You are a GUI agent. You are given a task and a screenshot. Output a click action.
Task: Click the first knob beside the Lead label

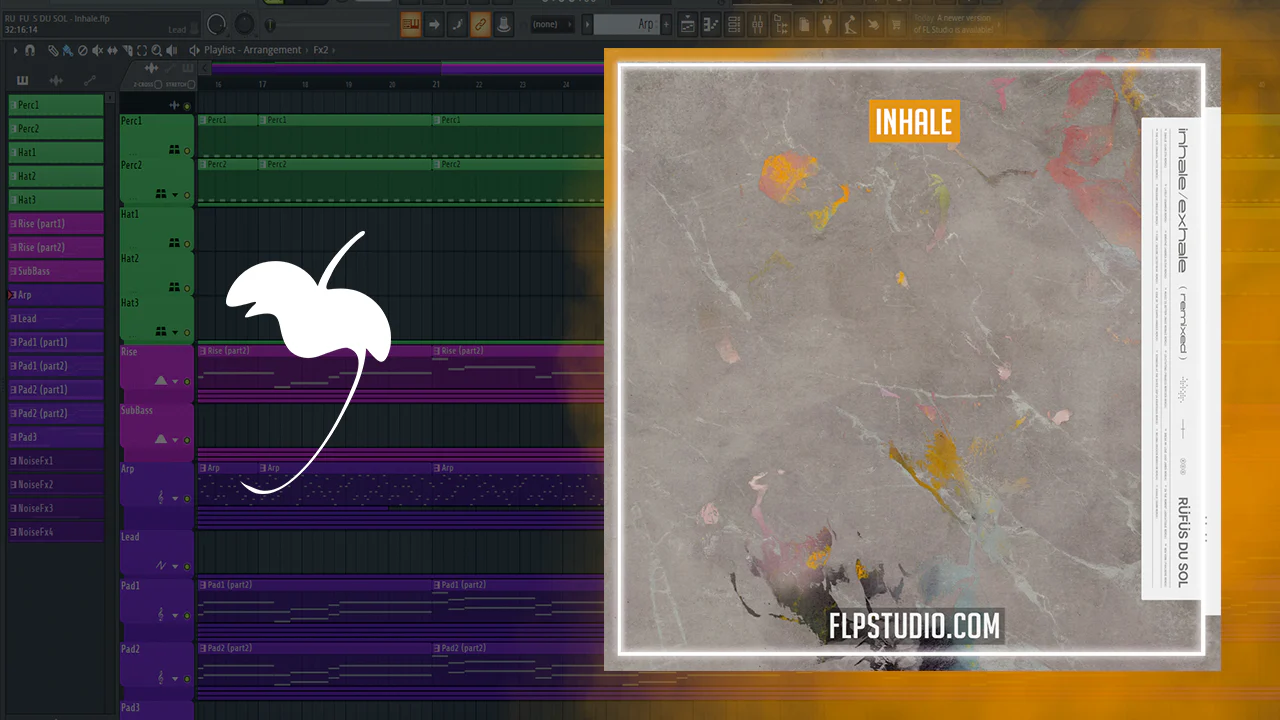216,24
